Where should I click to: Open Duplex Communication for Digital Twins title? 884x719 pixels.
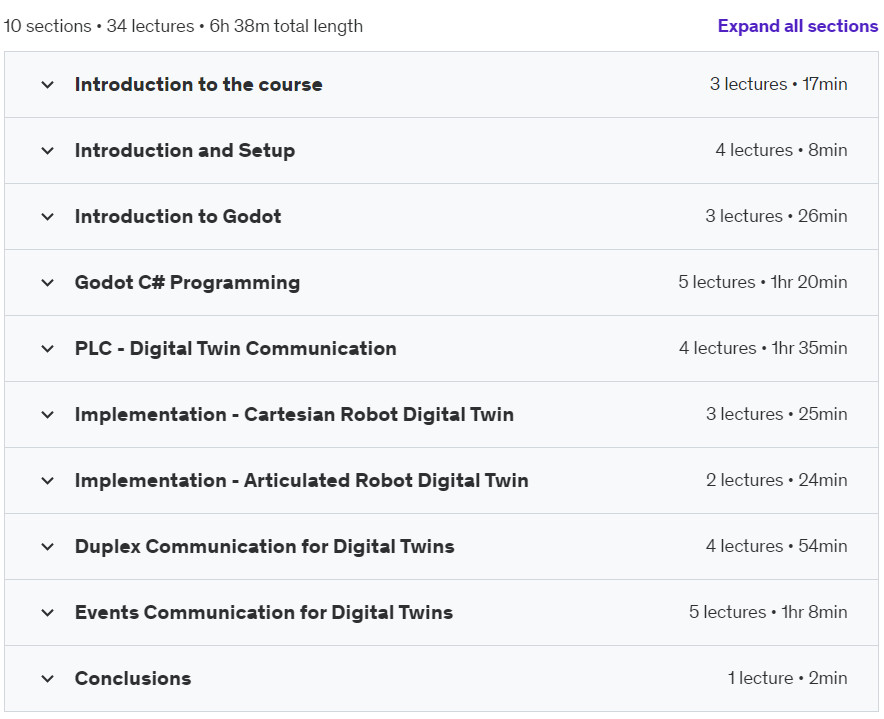(x=264, y=547)
